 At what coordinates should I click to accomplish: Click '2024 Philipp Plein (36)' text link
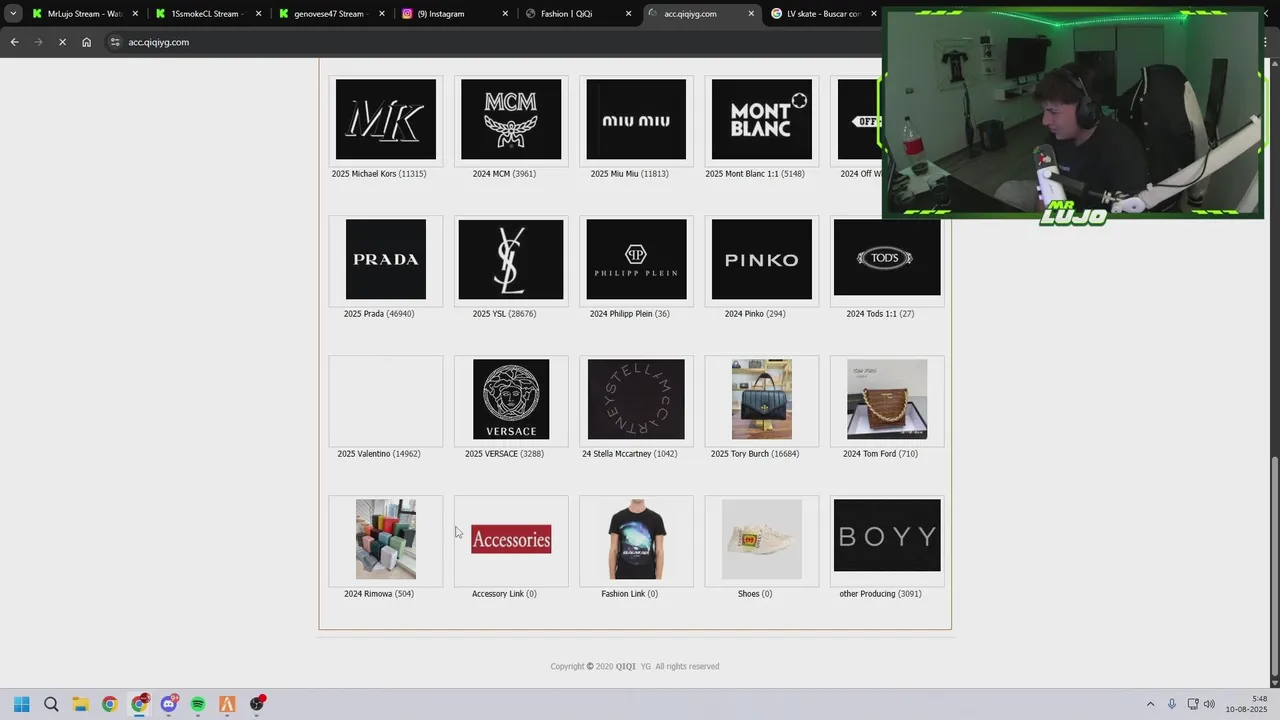pyautogui.click(x=629, y=314)
